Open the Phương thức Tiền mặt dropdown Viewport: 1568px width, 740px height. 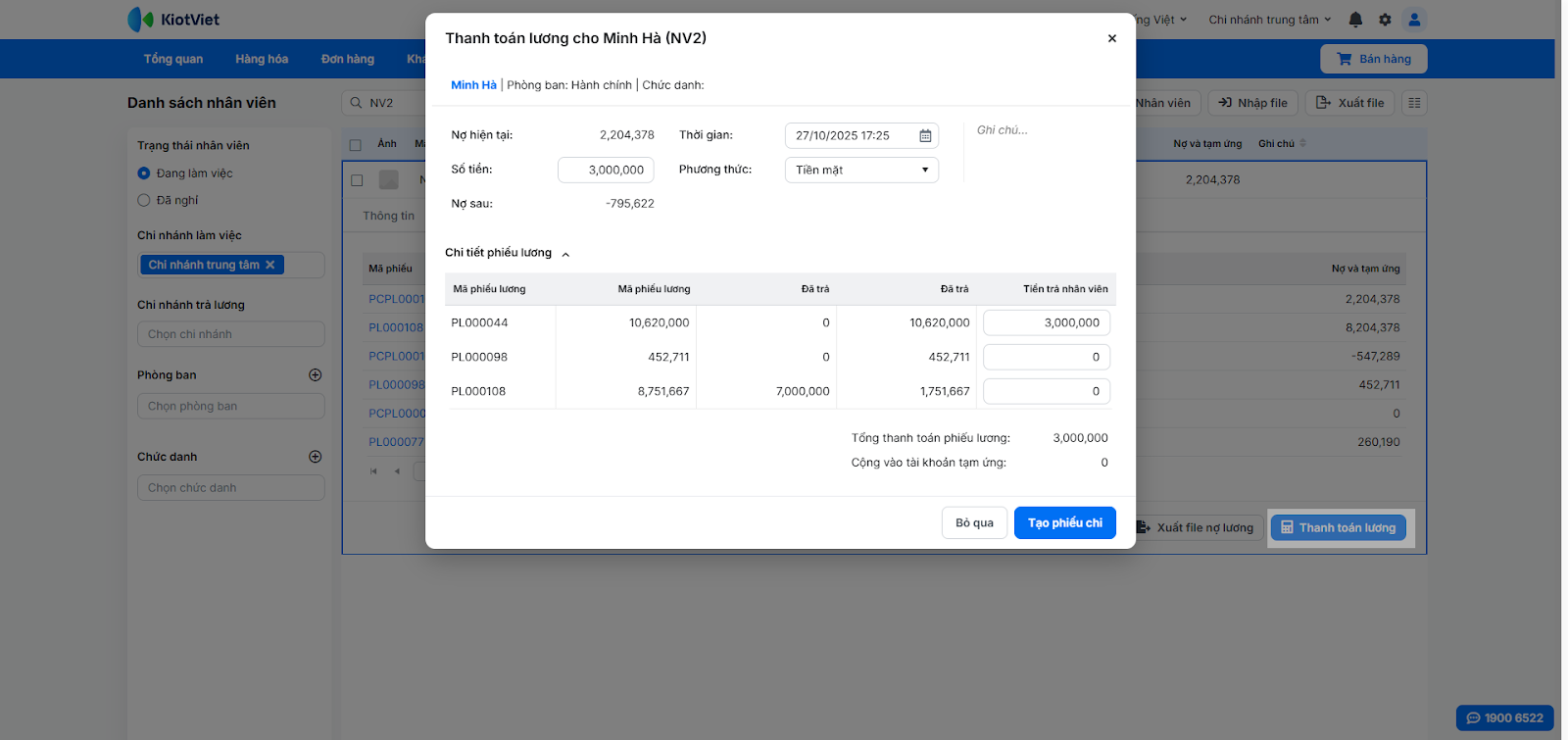tap(861, 171)
